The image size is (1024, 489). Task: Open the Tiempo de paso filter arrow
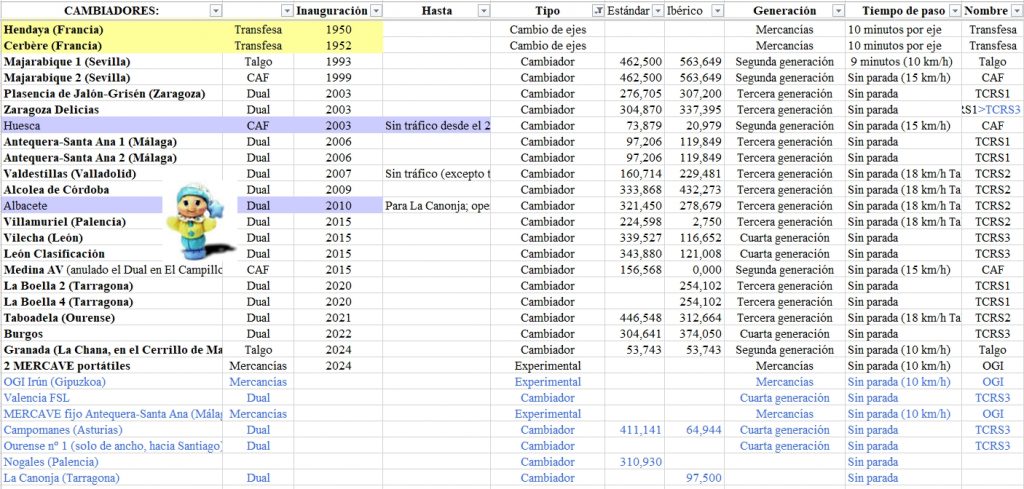tap(955, 10)
